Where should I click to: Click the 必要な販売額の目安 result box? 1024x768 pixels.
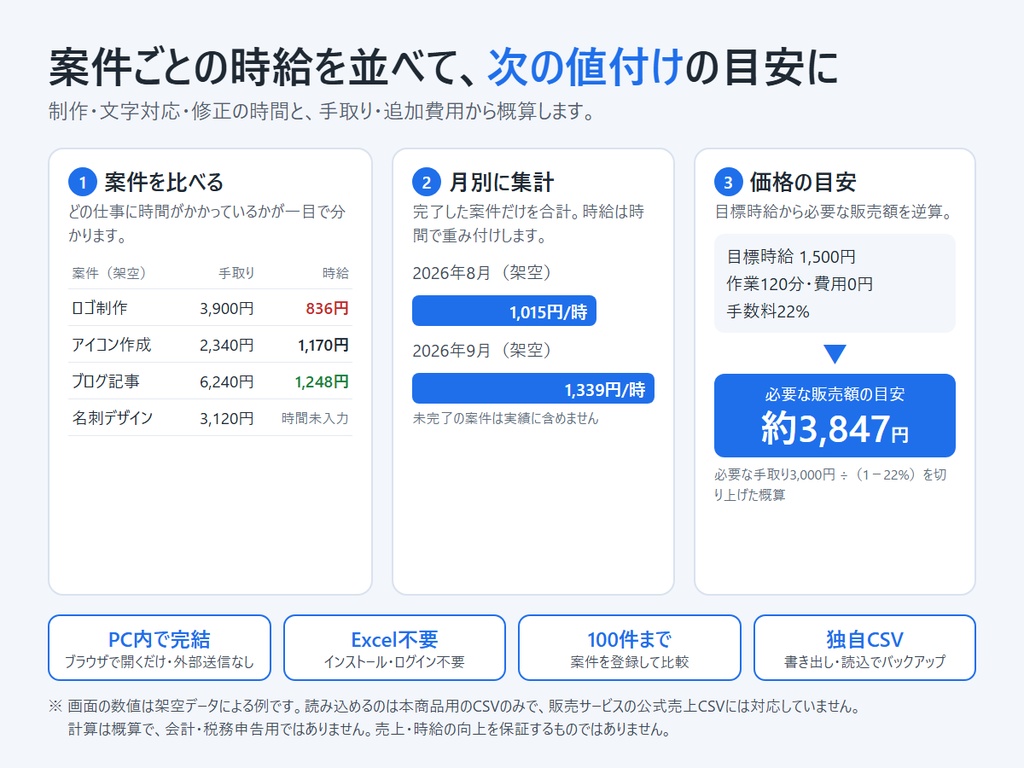(835, 415)
